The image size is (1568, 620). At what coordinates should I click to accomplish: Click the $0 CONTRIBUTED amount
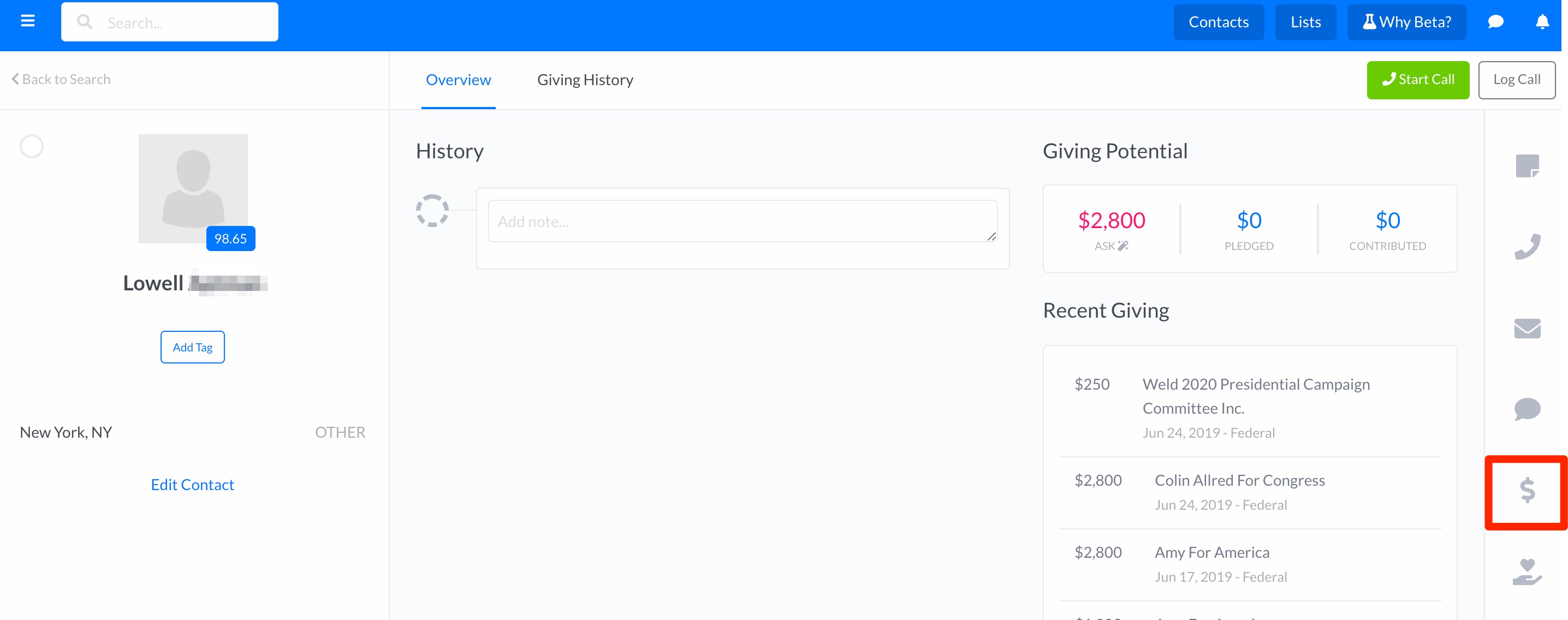tap(1387, 220)
